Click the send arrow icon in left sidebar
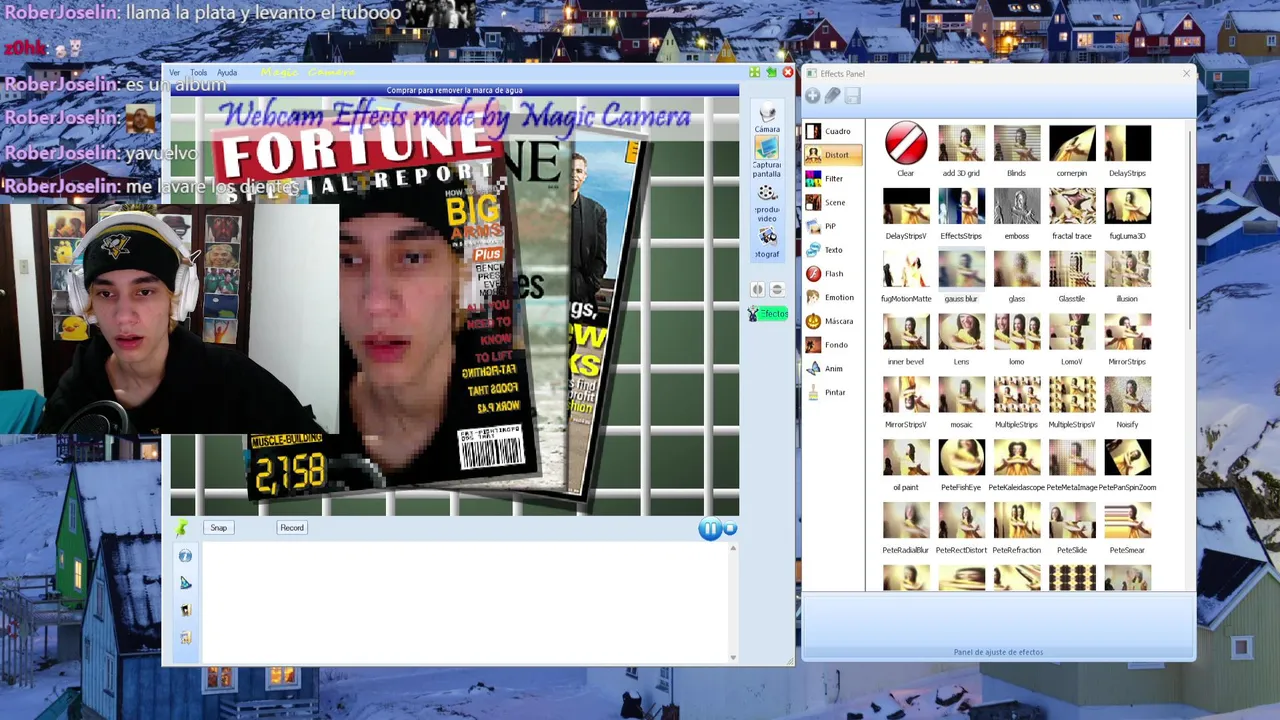This screenshot has width=1280, height=720. (x=185, y=583)
